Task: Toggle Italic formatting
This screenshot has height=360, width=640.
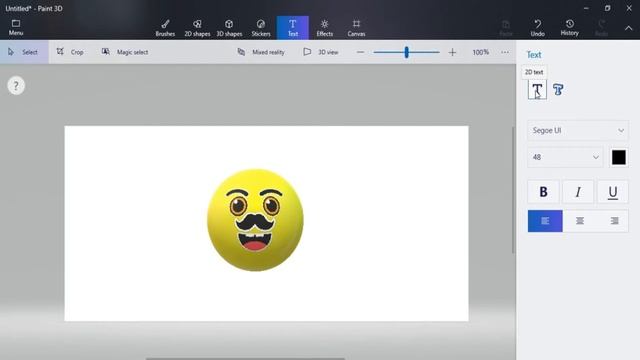Action: tap(578, 191)
